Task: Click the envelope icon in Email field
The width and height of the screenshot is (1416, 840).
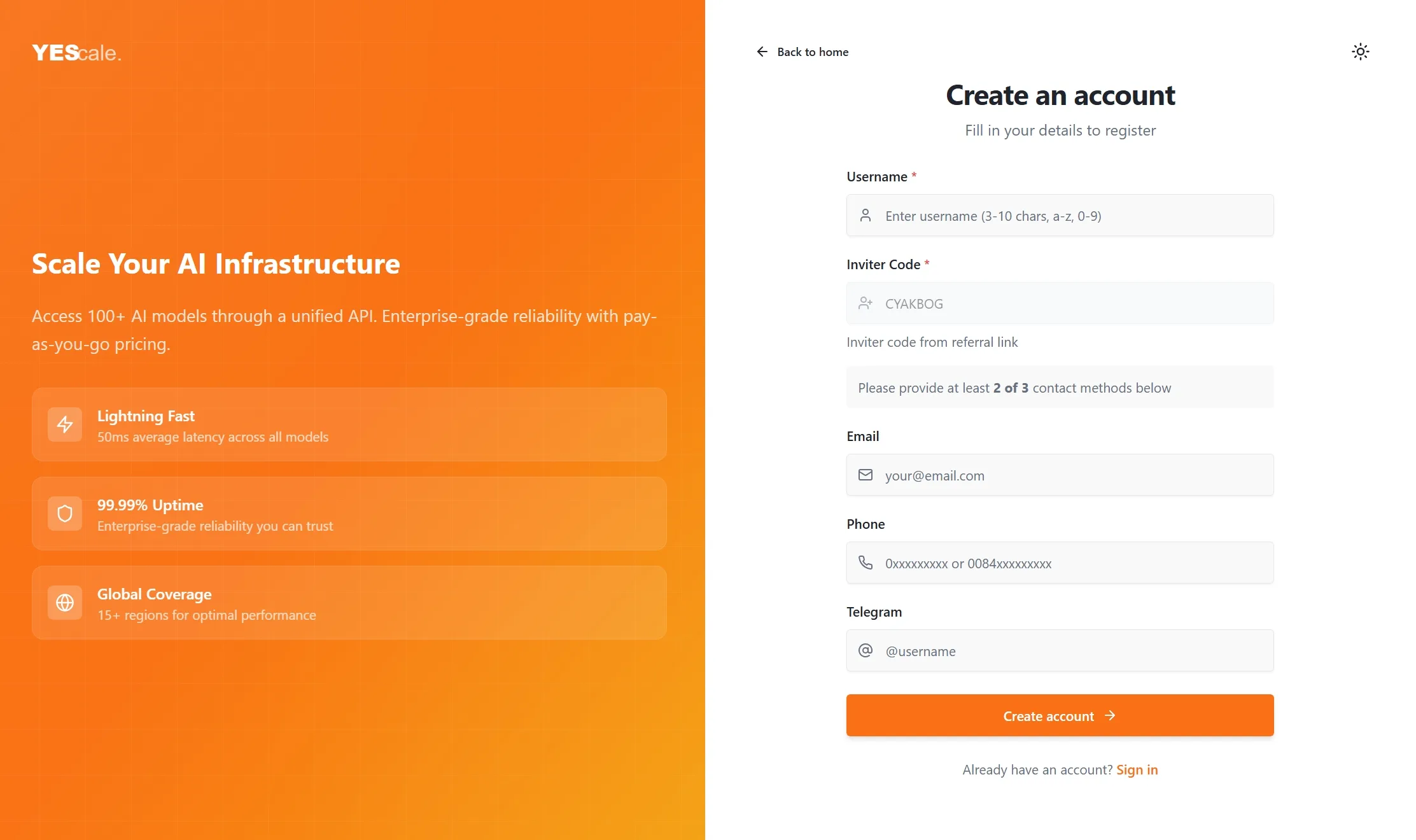Action: pyautogui.click(x=866, y=475)
